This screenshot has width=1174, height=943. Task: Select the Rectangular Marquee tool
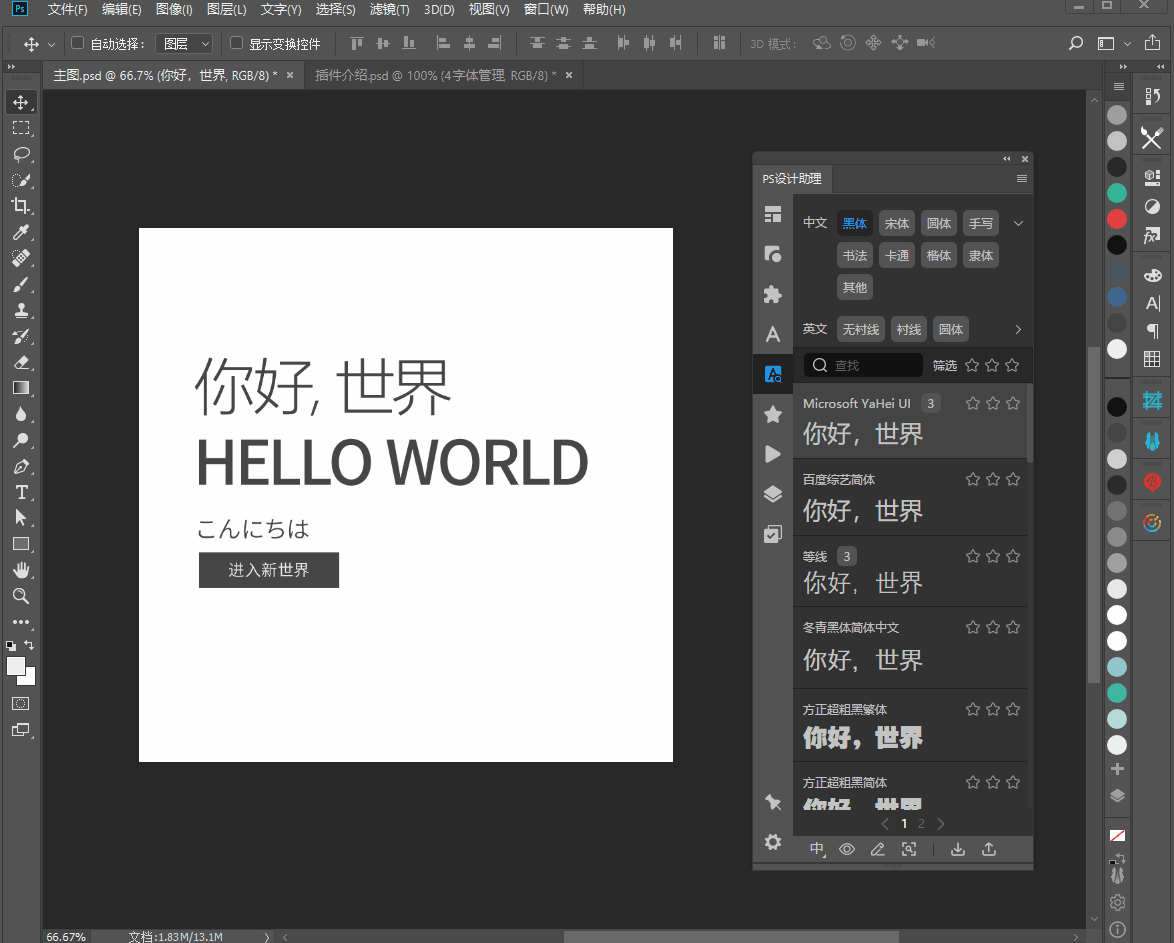(21, 128)
